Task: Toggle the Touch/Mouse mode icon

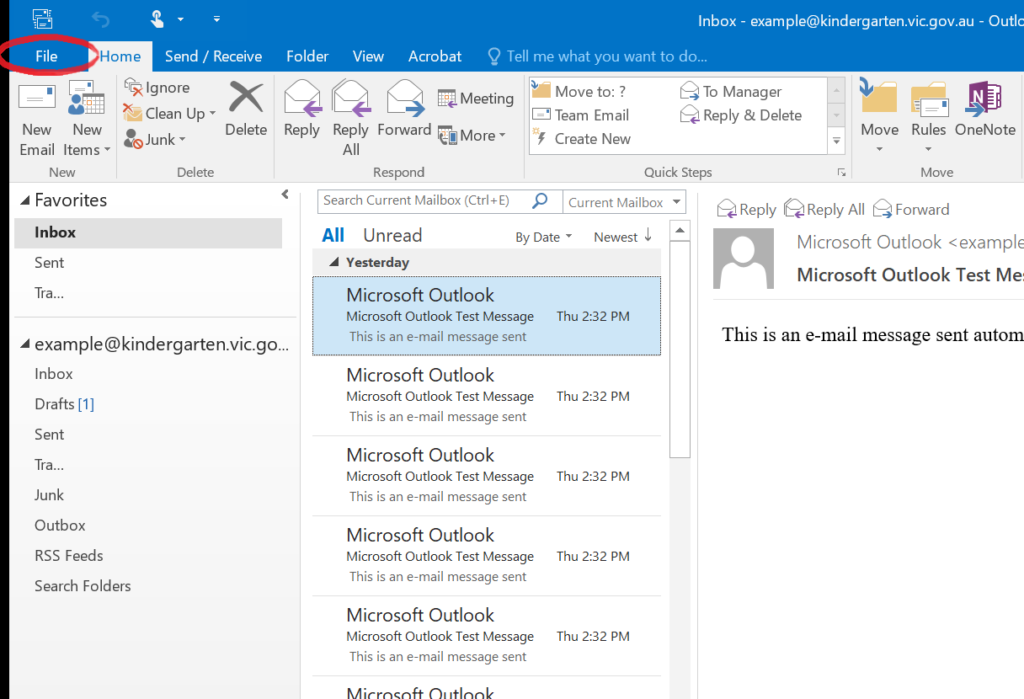Action: click(157, 19)
